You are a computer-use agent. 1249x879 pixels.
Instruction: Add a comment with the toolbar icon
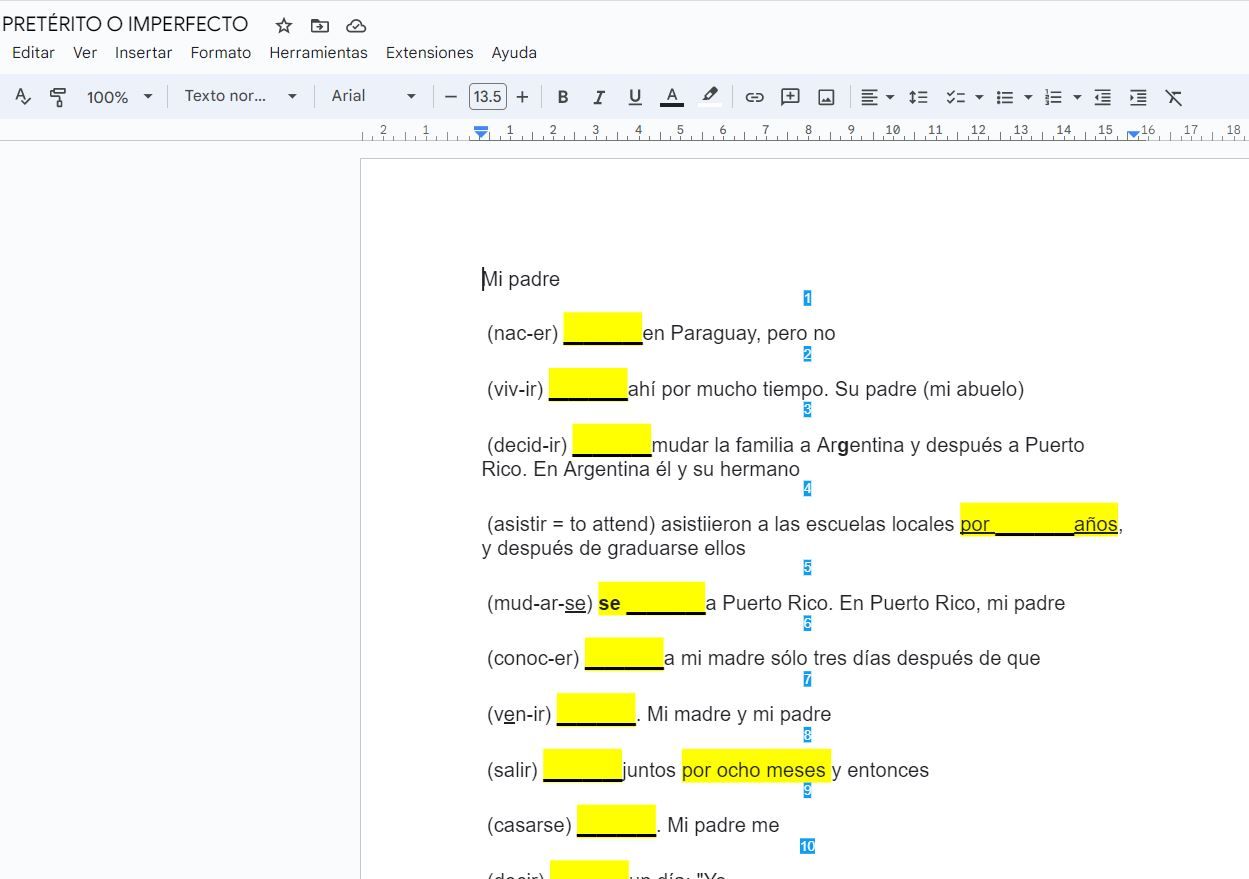coord(790,97)
